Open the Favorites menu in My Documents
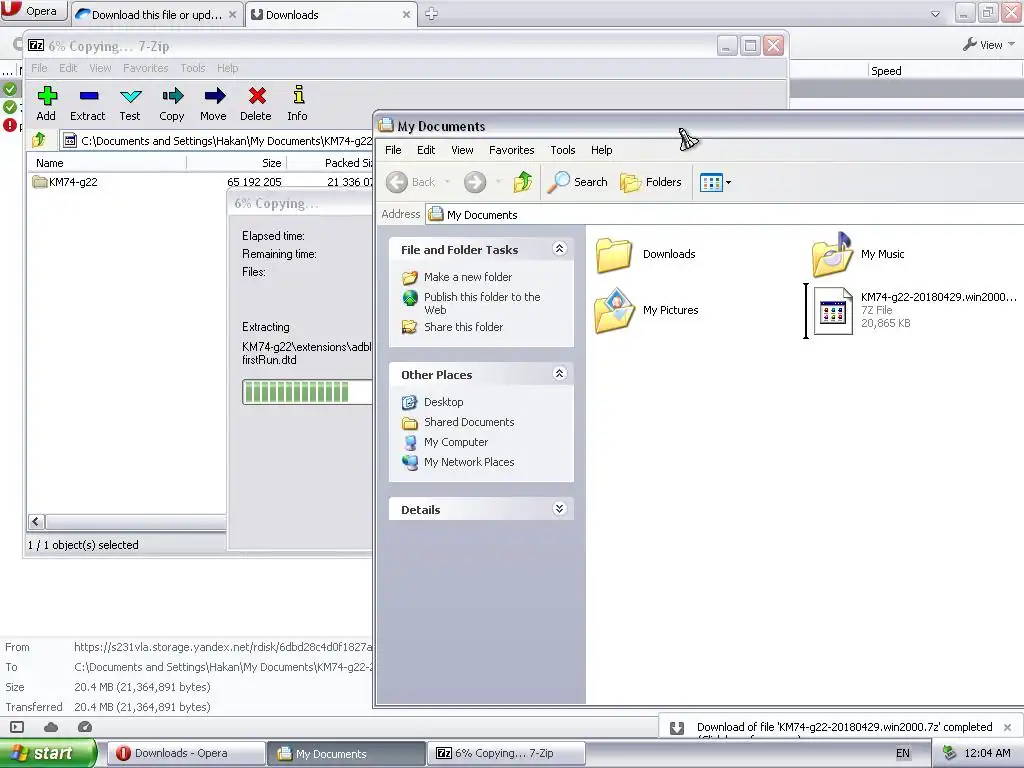The height and width of the screenshot is (768, 1024). pos(511,150)
